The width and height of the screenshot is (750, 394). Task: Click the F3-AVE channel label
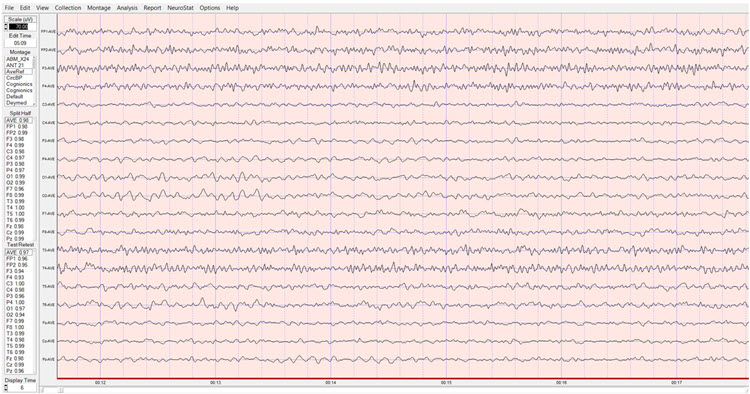[48, 68]
